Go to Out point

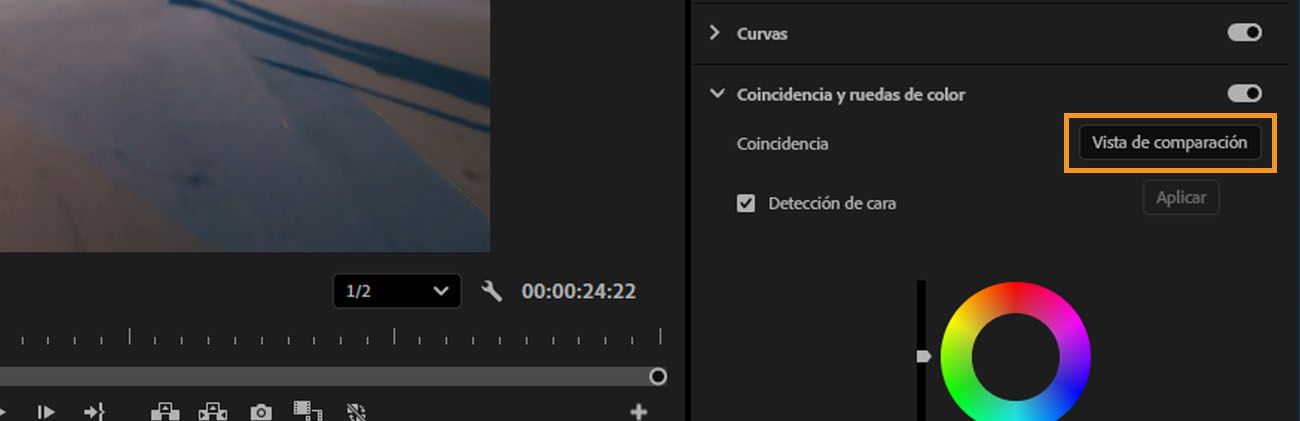coord(94,411)
